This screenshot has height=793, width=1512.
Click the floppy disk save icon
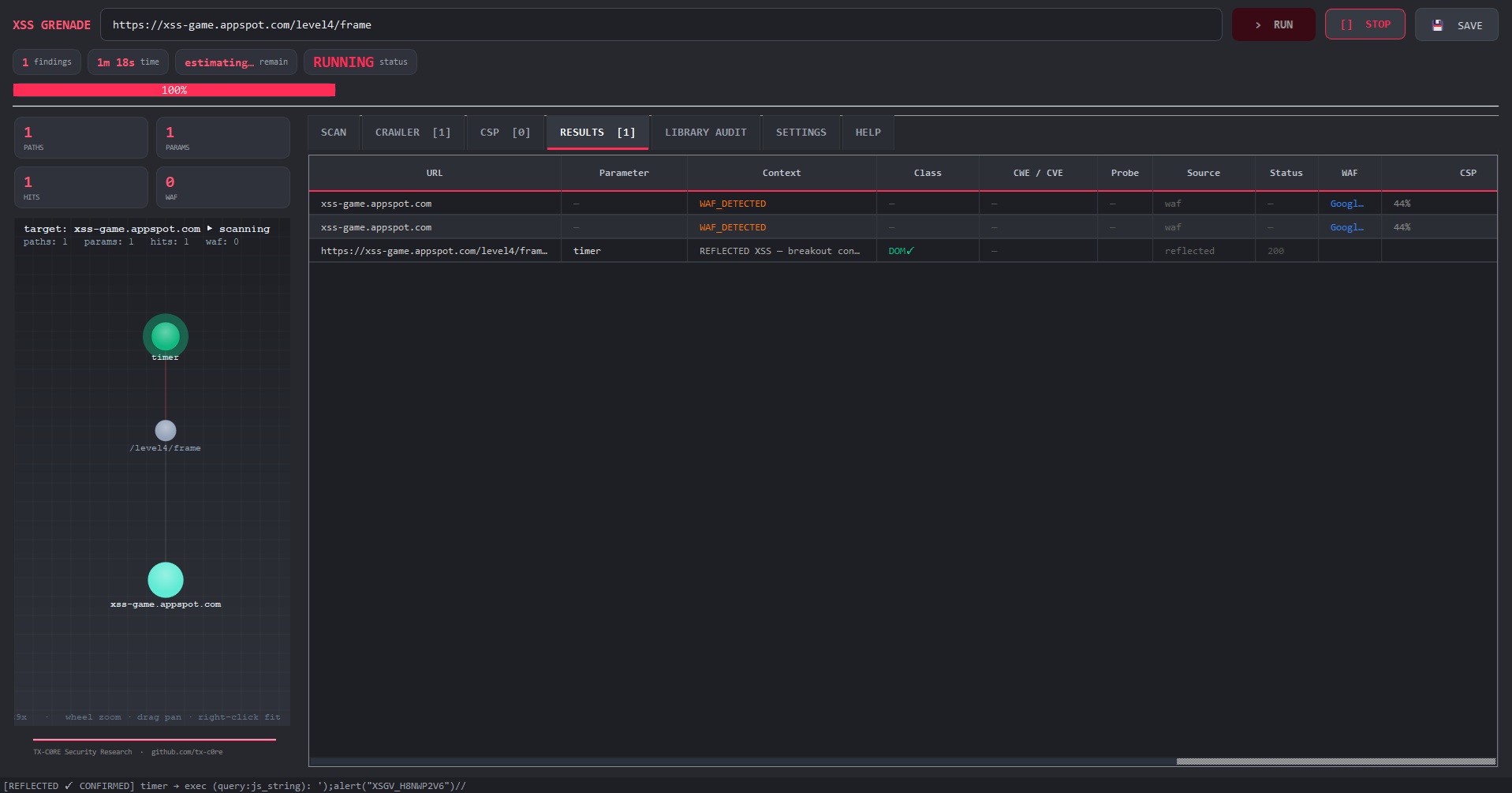click(x=1438, y=25)
